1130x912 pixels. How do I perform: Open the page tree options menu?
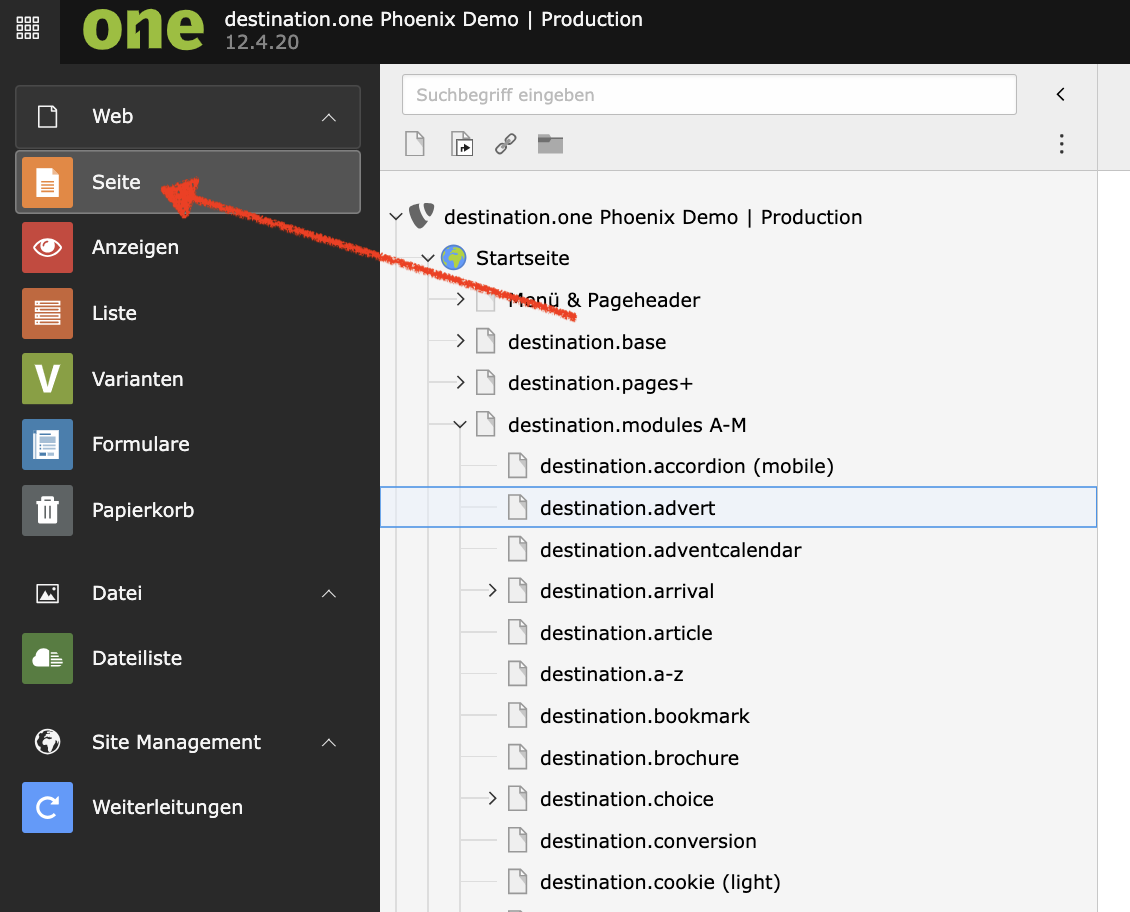[x=1062, y=144]
